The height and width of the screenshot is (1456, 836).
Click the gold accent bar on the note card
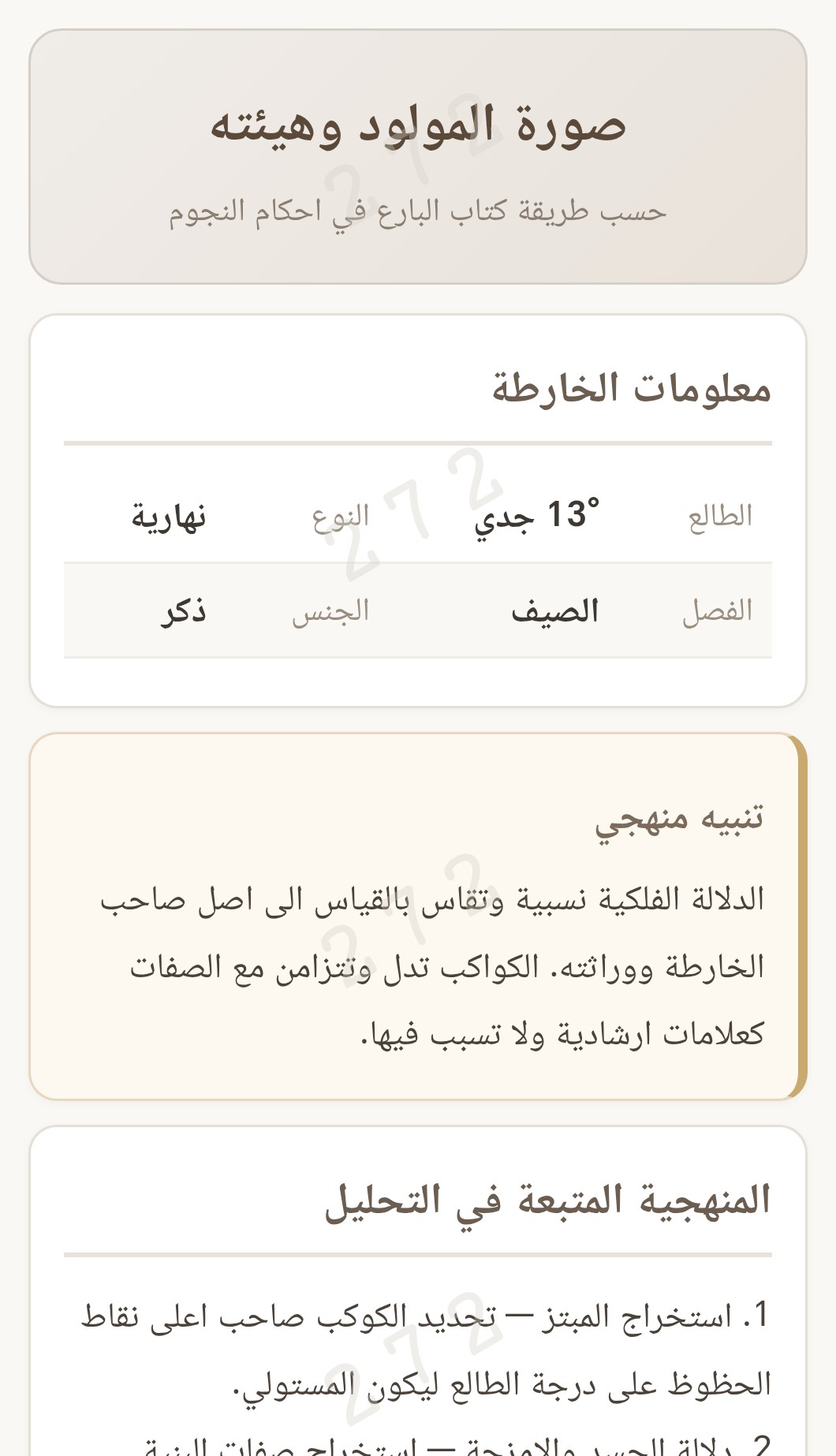(801, 917)
